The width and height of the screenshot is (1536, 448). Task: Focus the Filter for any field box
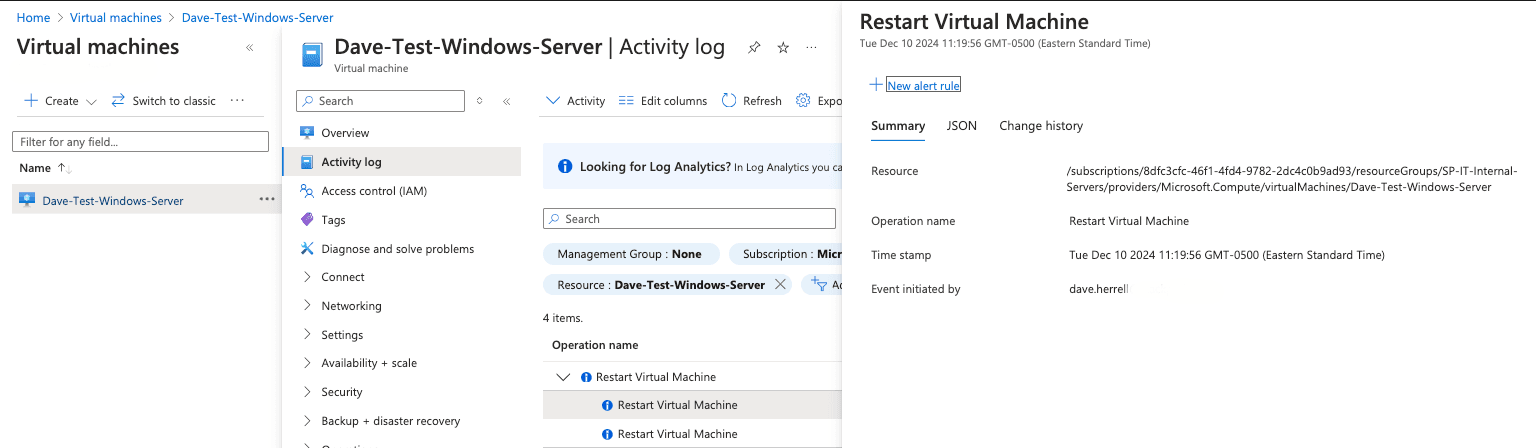pos(140,142)
